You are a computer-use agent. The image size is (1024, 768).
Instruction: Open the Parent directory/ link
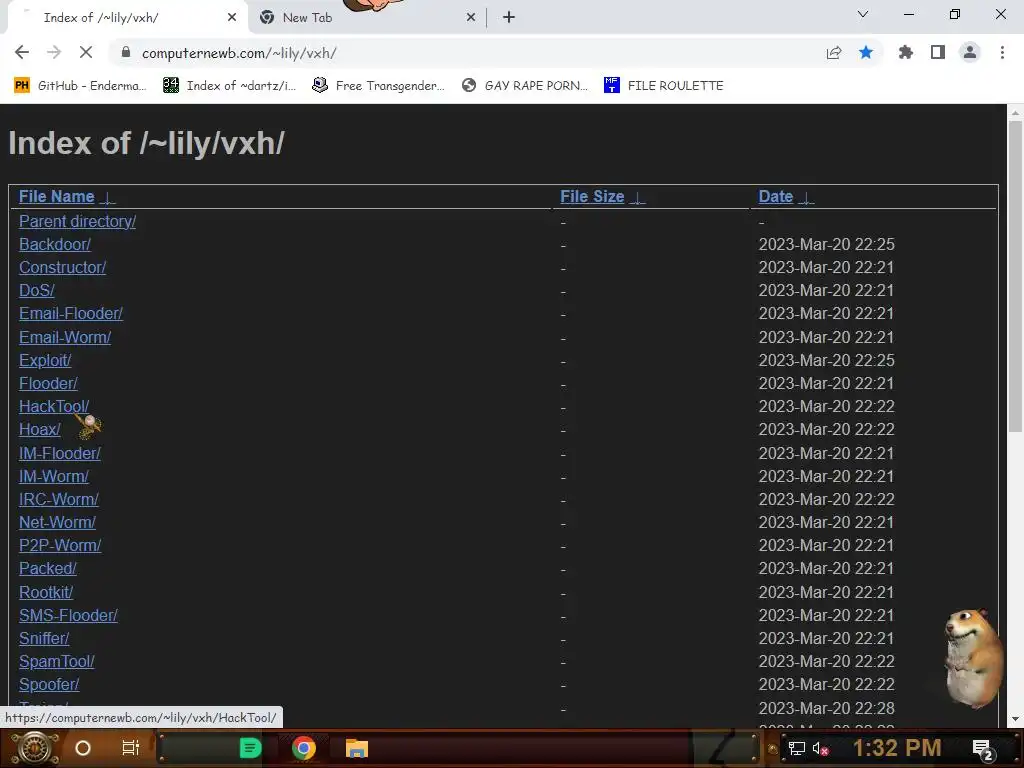tap(77, 221)
